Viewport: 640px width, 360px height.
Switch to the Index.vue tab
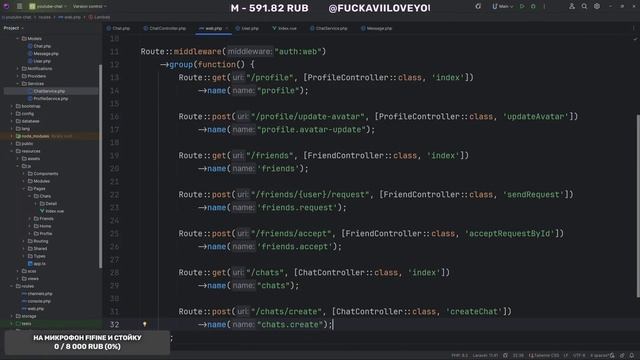click(x=284, y=29)
